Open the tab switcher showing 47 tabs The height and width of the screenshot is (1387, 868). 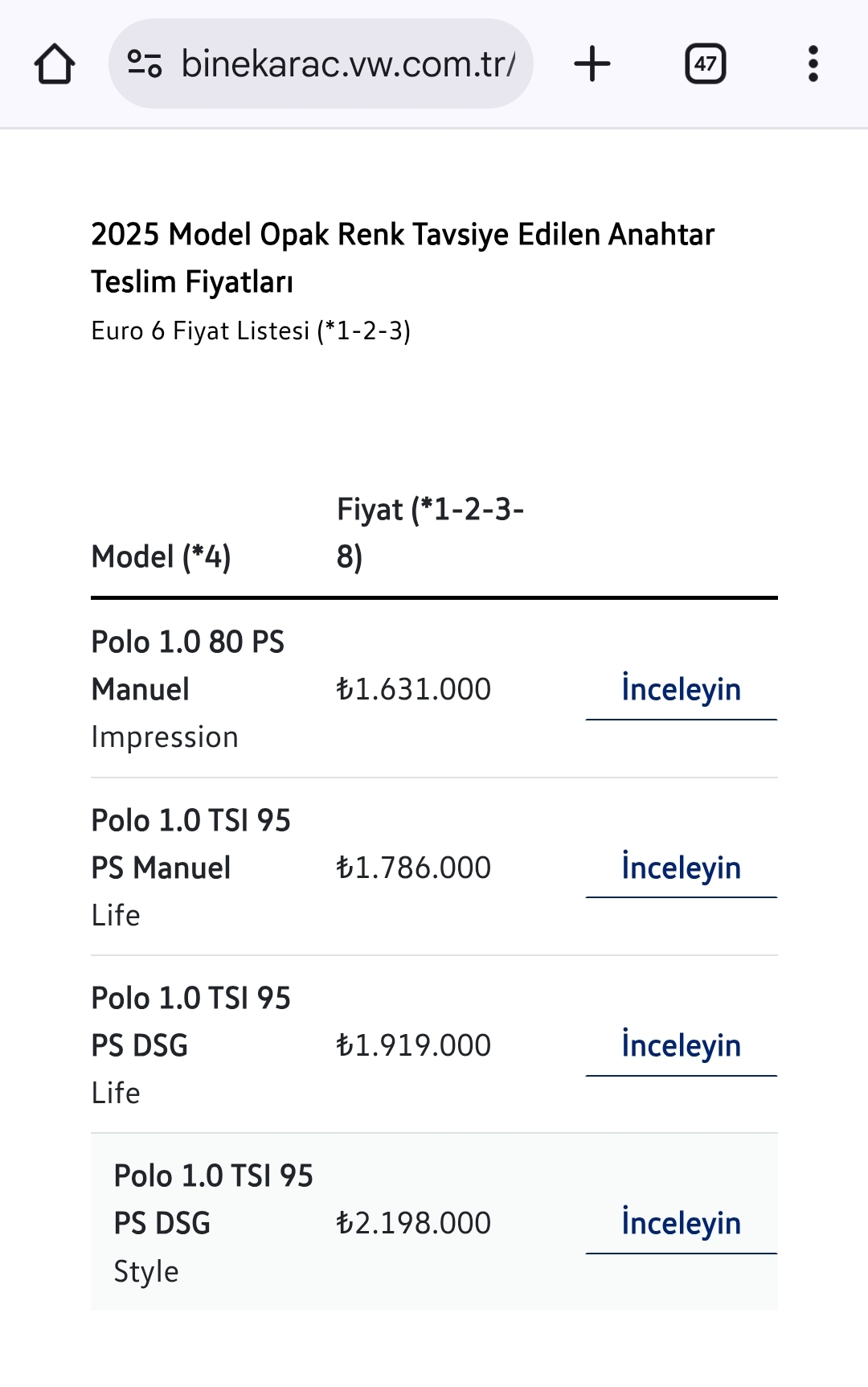706,64
